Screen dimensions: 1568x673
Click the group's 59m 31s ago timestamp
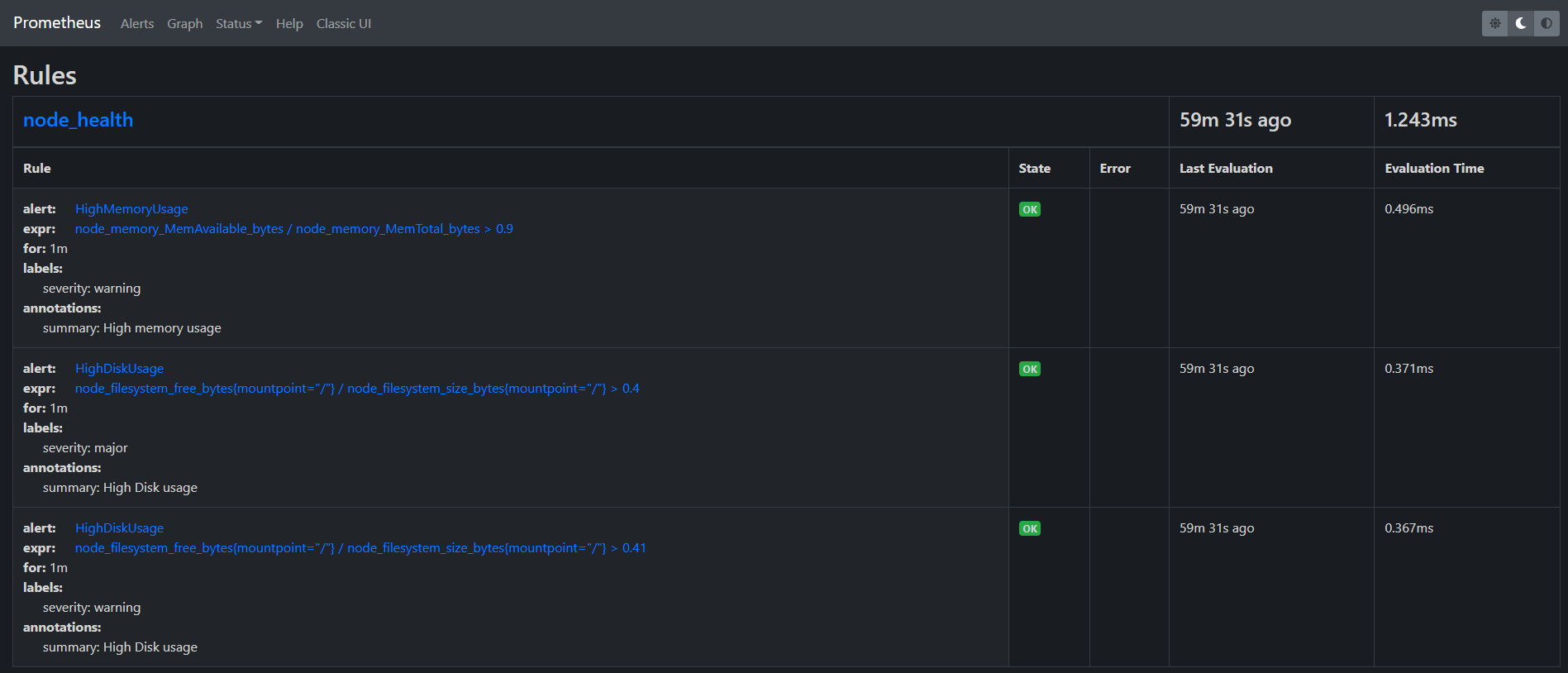[1235, 120]
